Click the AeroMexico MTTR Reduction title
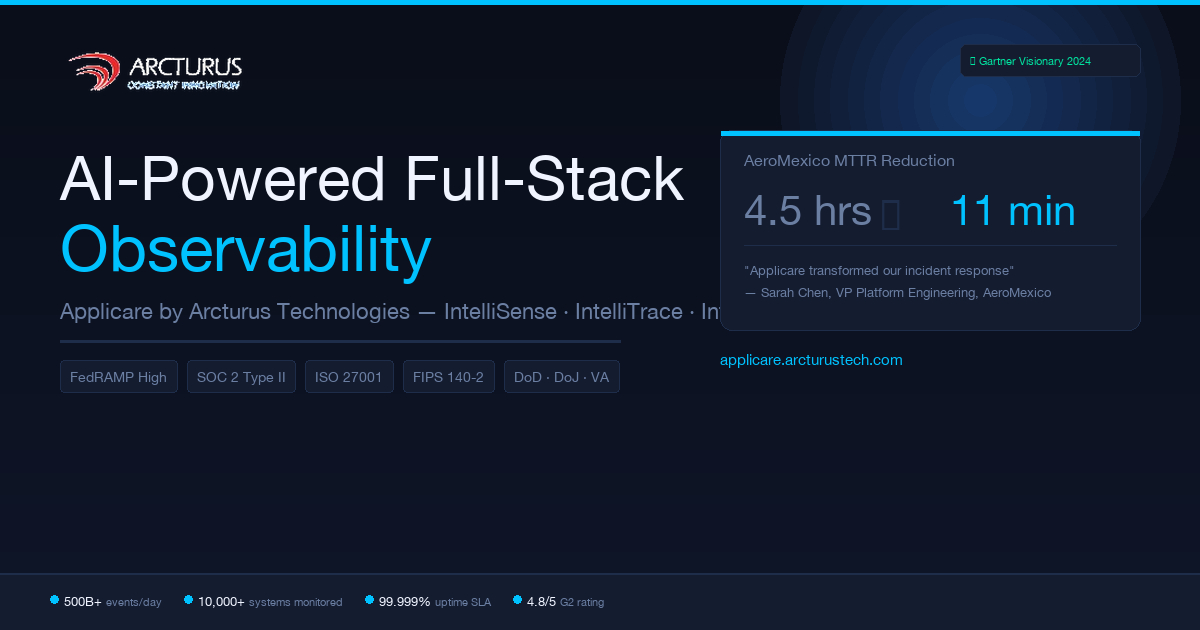 [x=849, y=161]
